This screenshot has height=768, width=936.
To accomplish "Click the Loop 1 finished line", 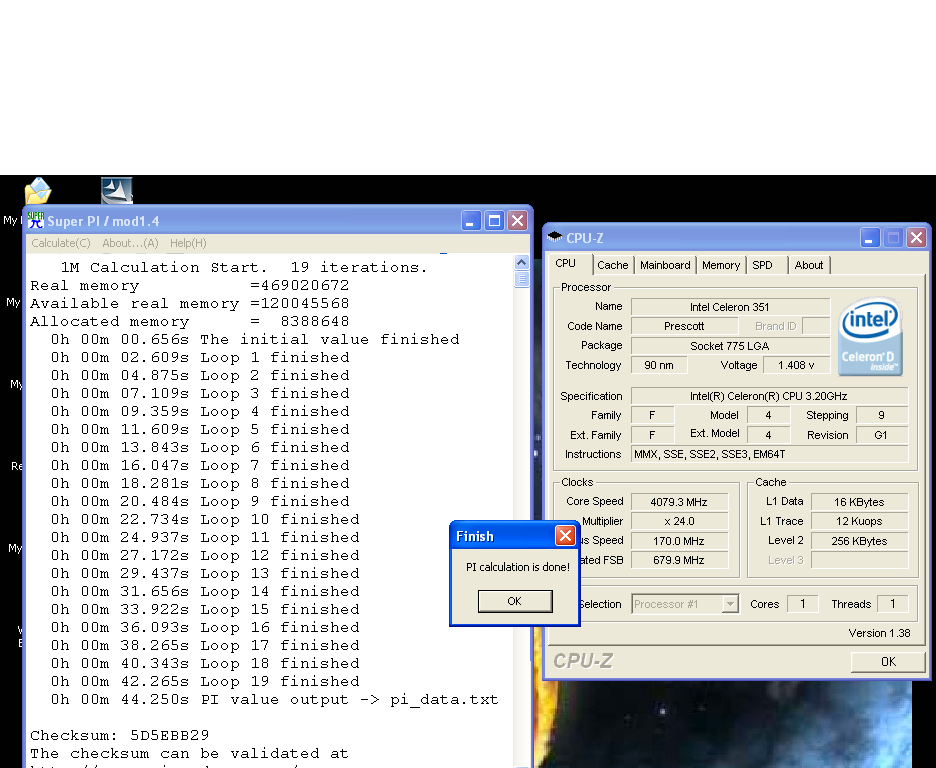I will 200,357.
